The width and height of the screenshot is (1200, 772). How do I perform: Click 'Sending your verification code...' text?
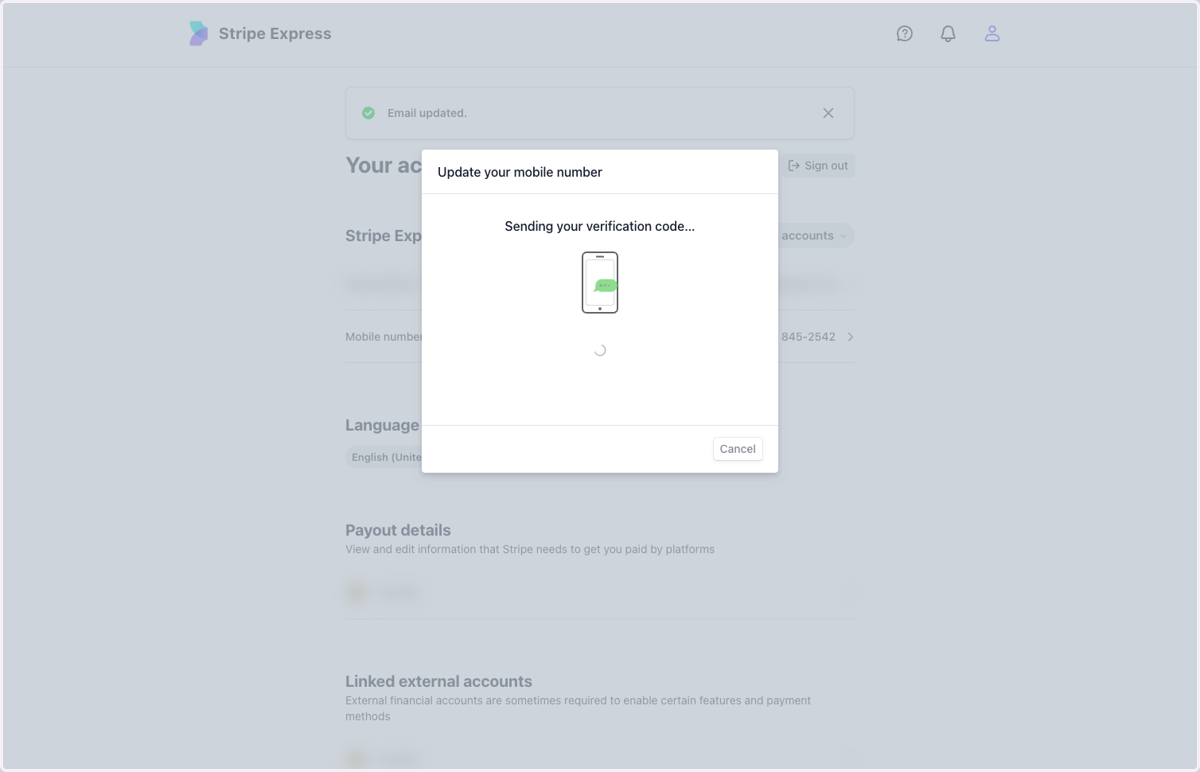coord(600,226)
